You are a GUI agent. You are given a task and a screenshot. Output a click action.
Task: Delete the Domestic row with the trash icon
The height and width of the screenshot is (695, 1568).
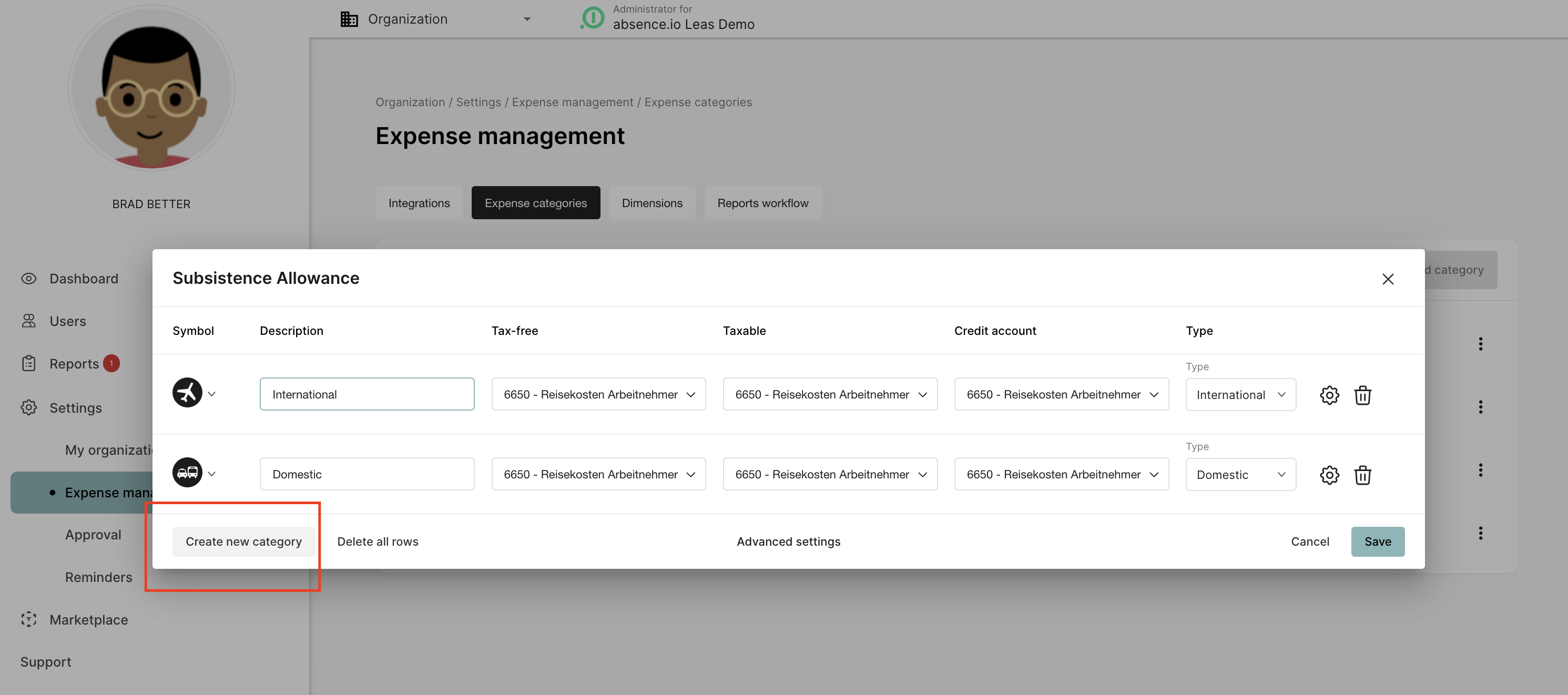pyautogui.click(x=1363, y=475)
